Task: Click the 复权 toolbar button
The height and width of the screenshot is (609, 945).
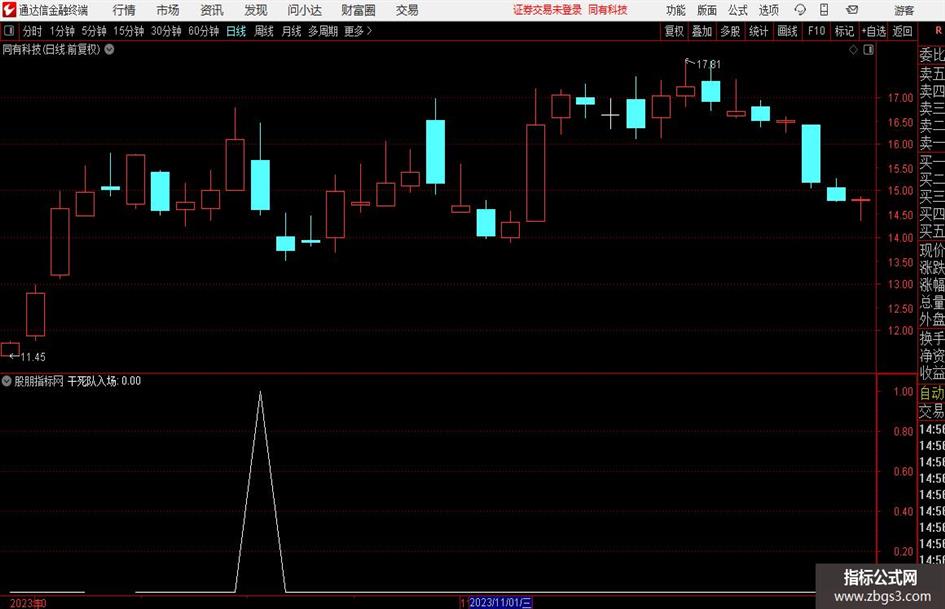Action: pos(674,31)
